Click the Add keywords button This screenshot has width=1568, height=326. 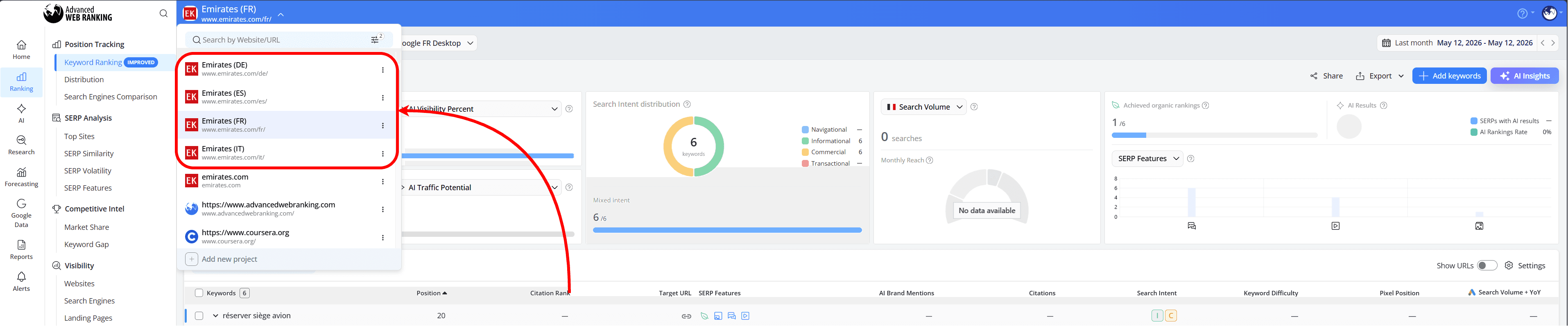tap(1449, 76)
